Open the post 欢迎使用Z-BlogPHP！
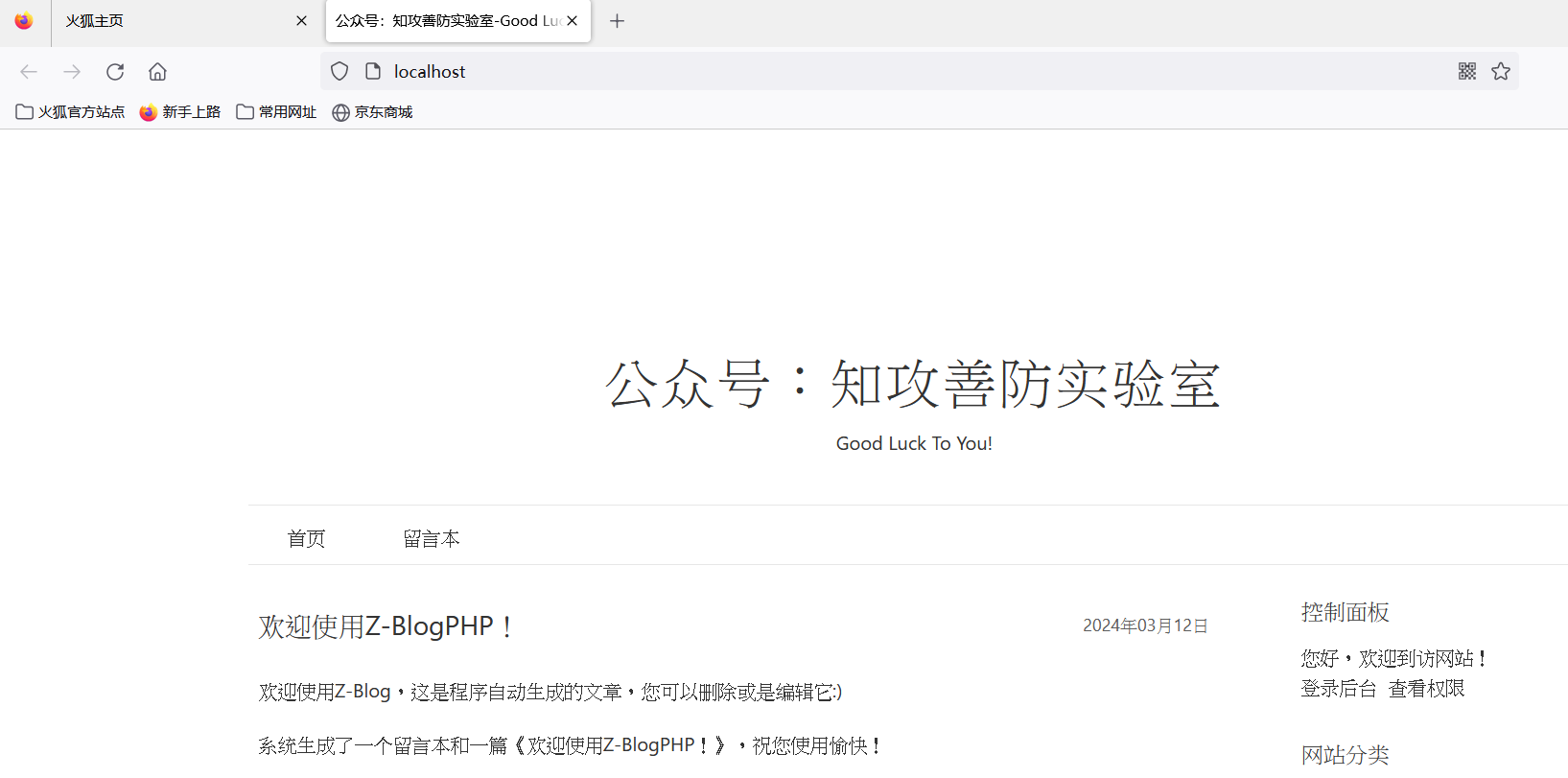This screenshot has height=778, width=1568. pyautogui.click(x=387, y=626)
